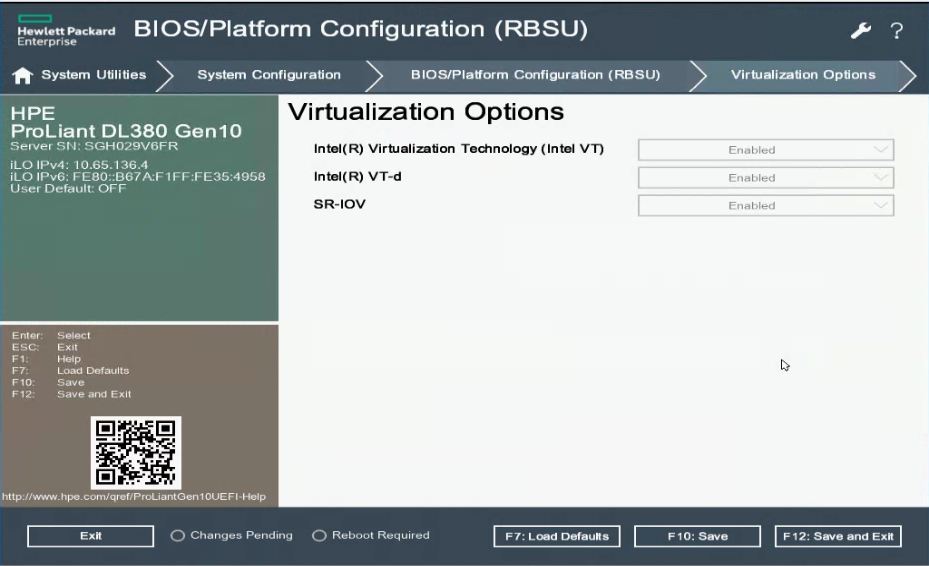929x566 pixels.
Task: Click the User Default: OFF text
Action: (x=68, y=188)
